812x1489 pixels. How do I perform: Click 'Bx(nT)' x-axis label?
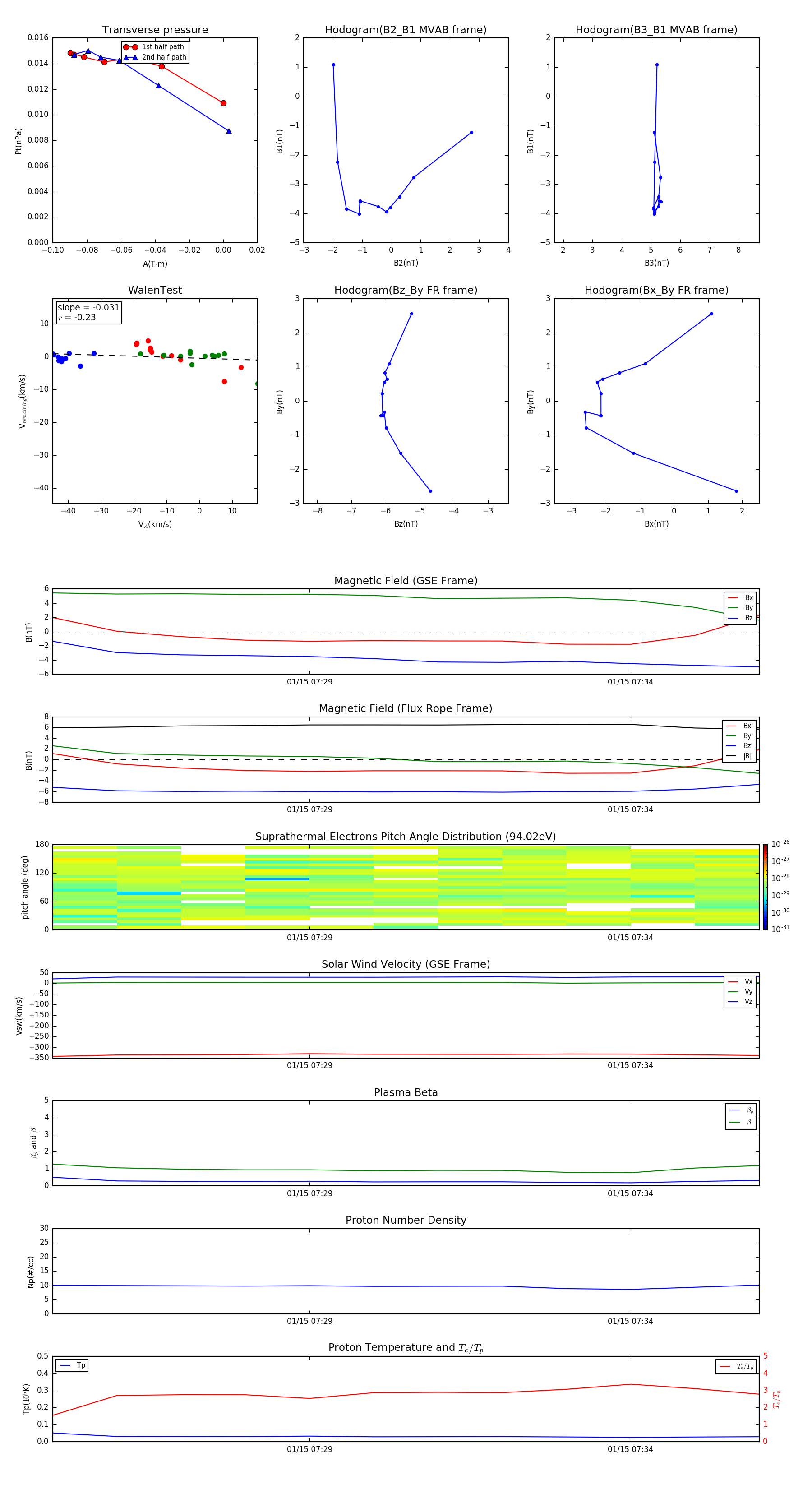tap(656, 524)
